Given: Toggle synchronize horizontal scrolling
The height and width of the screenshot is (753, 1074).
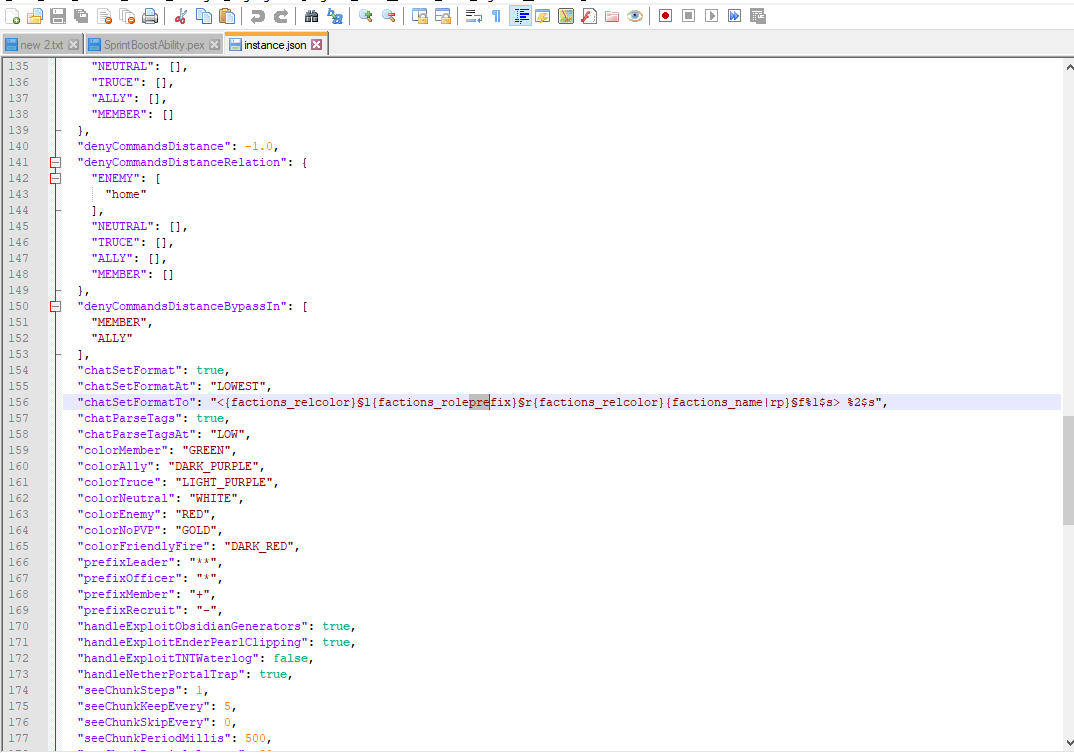Looking at the screenshot, I should pyautogui.click(x=442, y=16).
